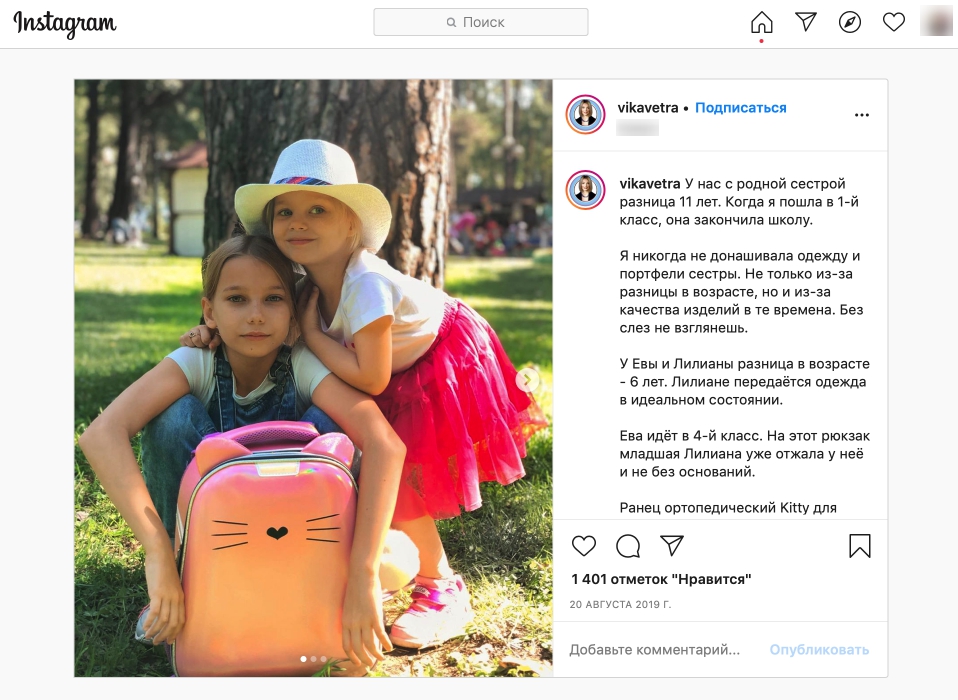Go to the Instagram home feed icon

pyautogui.click(x=761, y=23)
